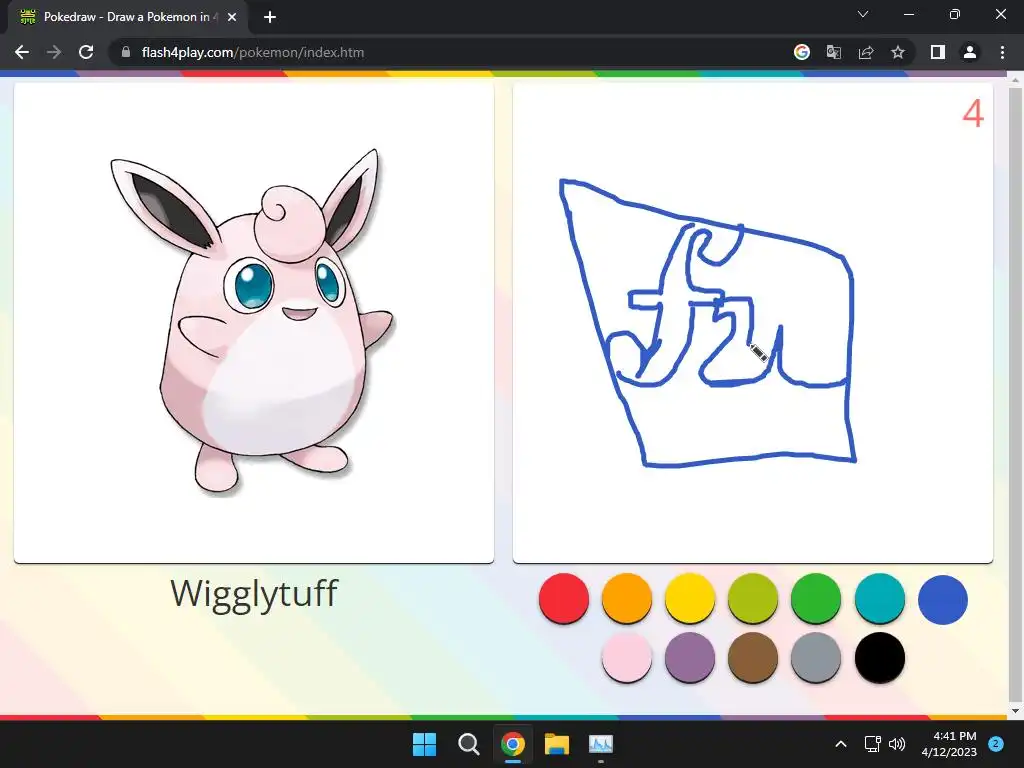Open the network status tray icon

[872, 744]
